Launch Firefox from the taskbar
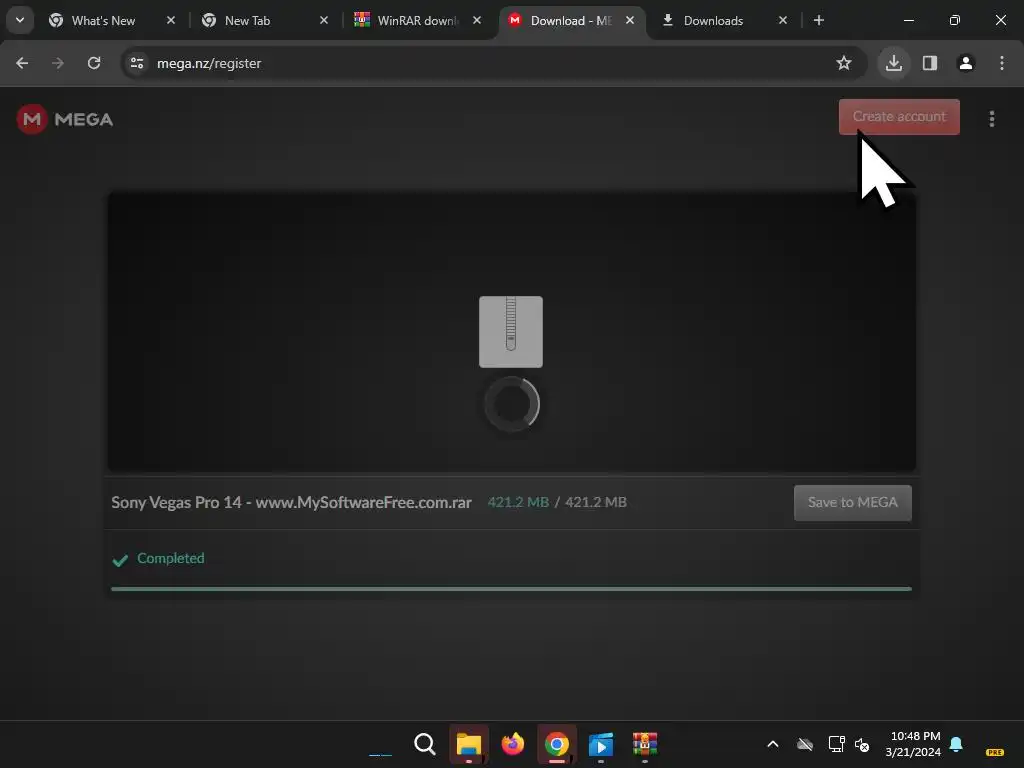This screenshot has width=1024, height=768. point(513,744)
